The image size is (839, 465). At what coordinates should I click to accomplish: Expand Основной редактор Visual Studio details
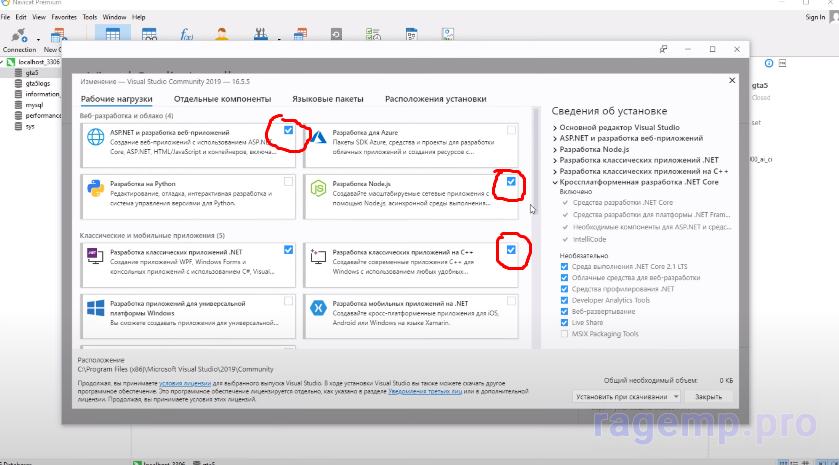coord(555,128)
